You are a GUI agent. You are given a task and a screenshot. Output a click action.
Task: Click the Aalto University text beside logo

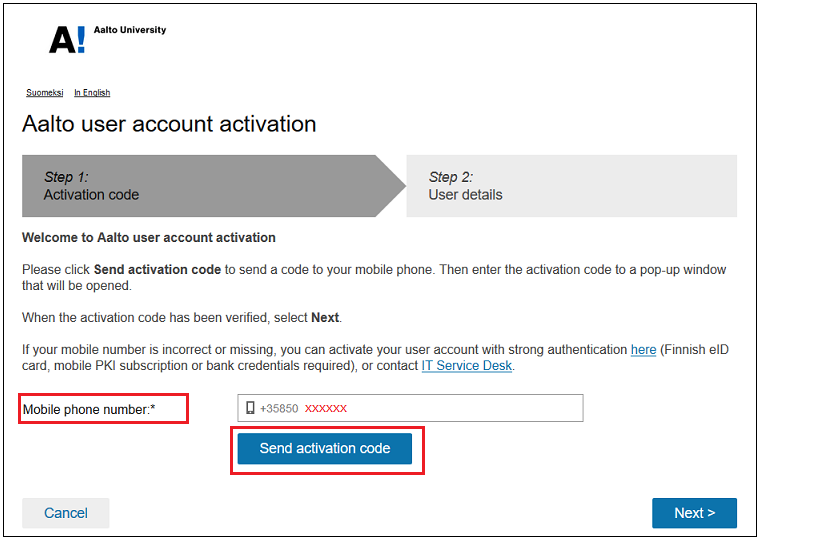coord(130,30)
